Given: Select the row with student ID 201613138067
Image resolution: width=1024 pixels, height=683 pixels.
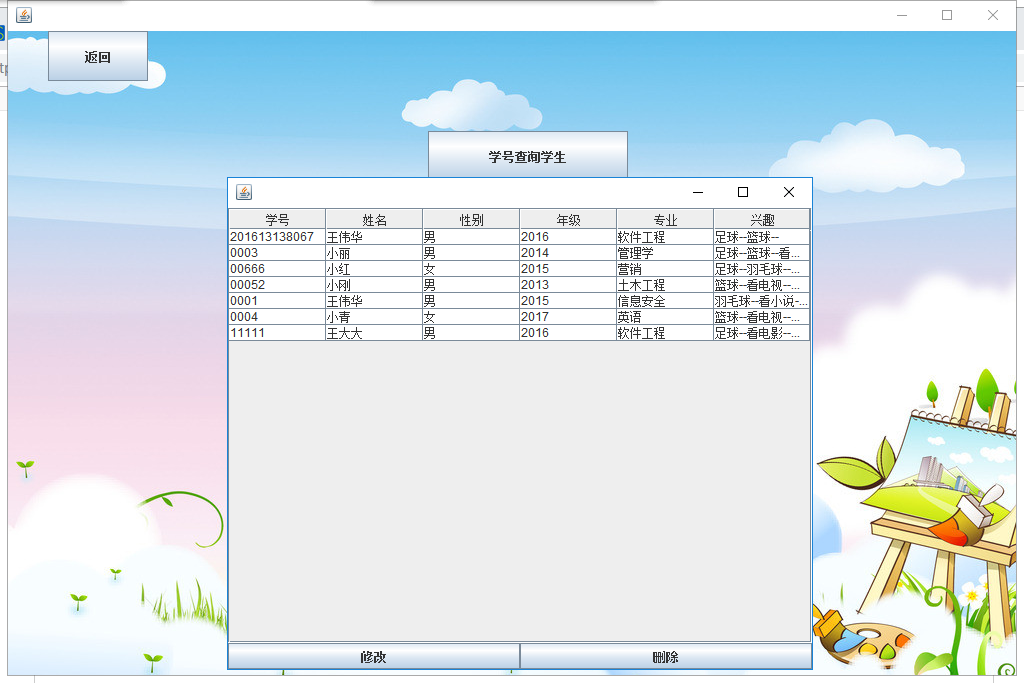Looking at the screenshot, I should (272, 237).
